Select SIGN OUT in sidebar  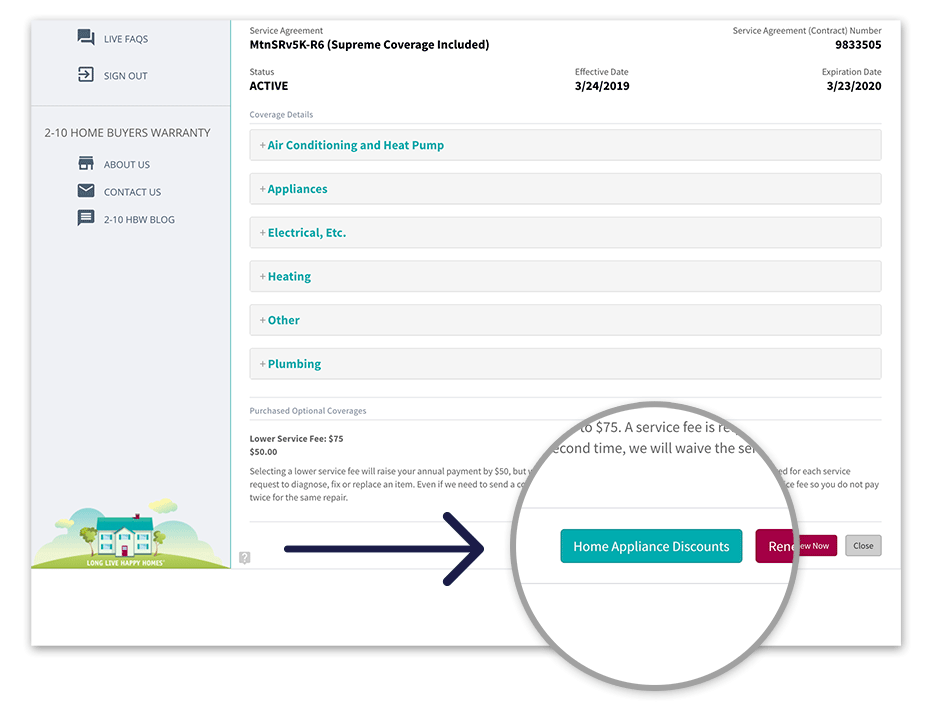tap(125, 76)
